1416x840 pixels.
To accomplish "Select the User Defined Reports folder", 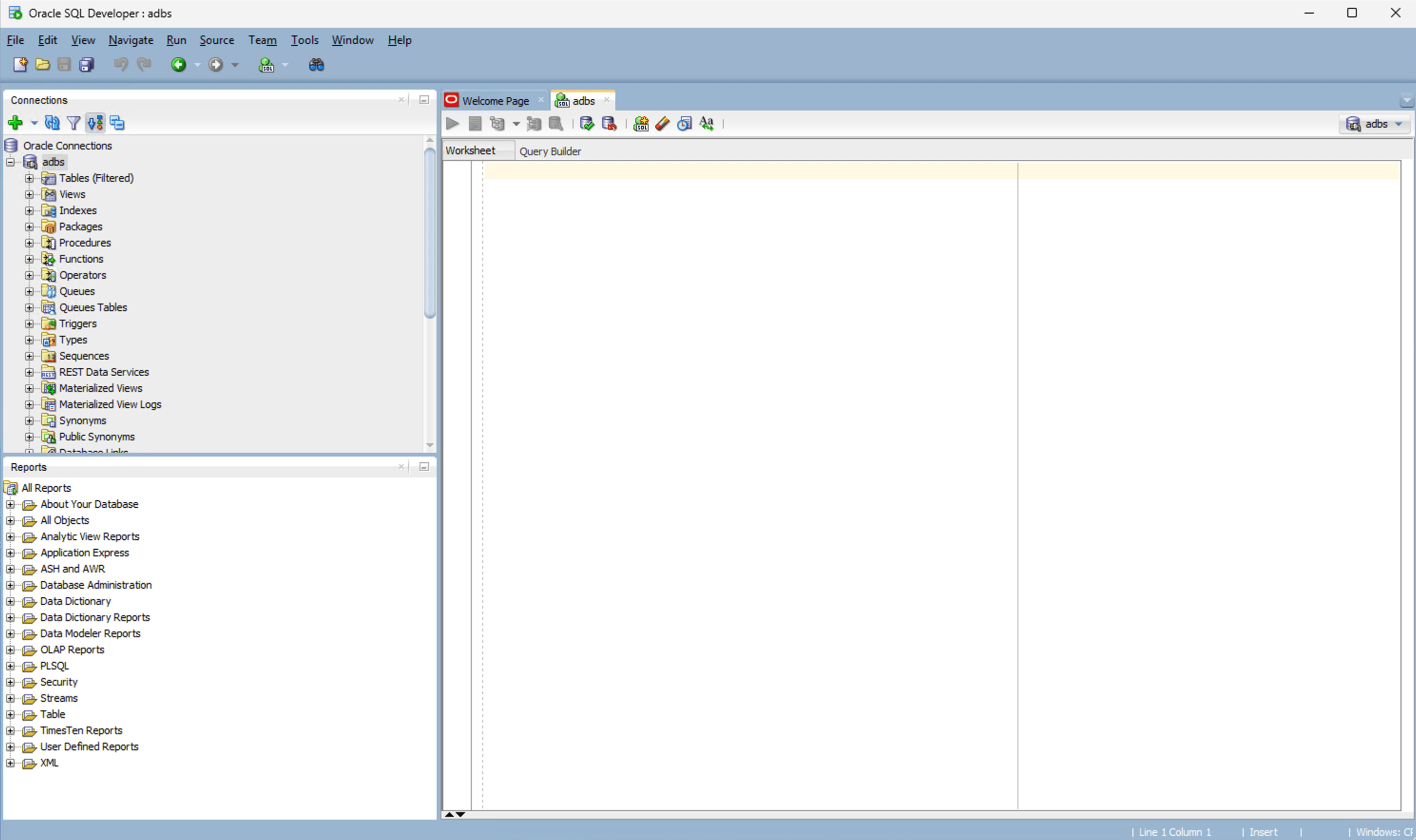I will (x=89, y=746).
